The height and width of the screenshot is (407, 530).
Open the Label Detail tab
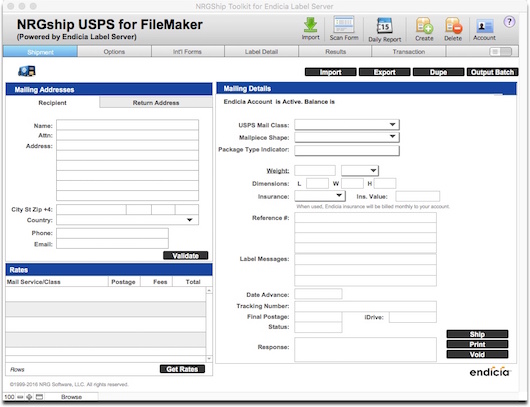pyautogui.click(x=261, y=52)
